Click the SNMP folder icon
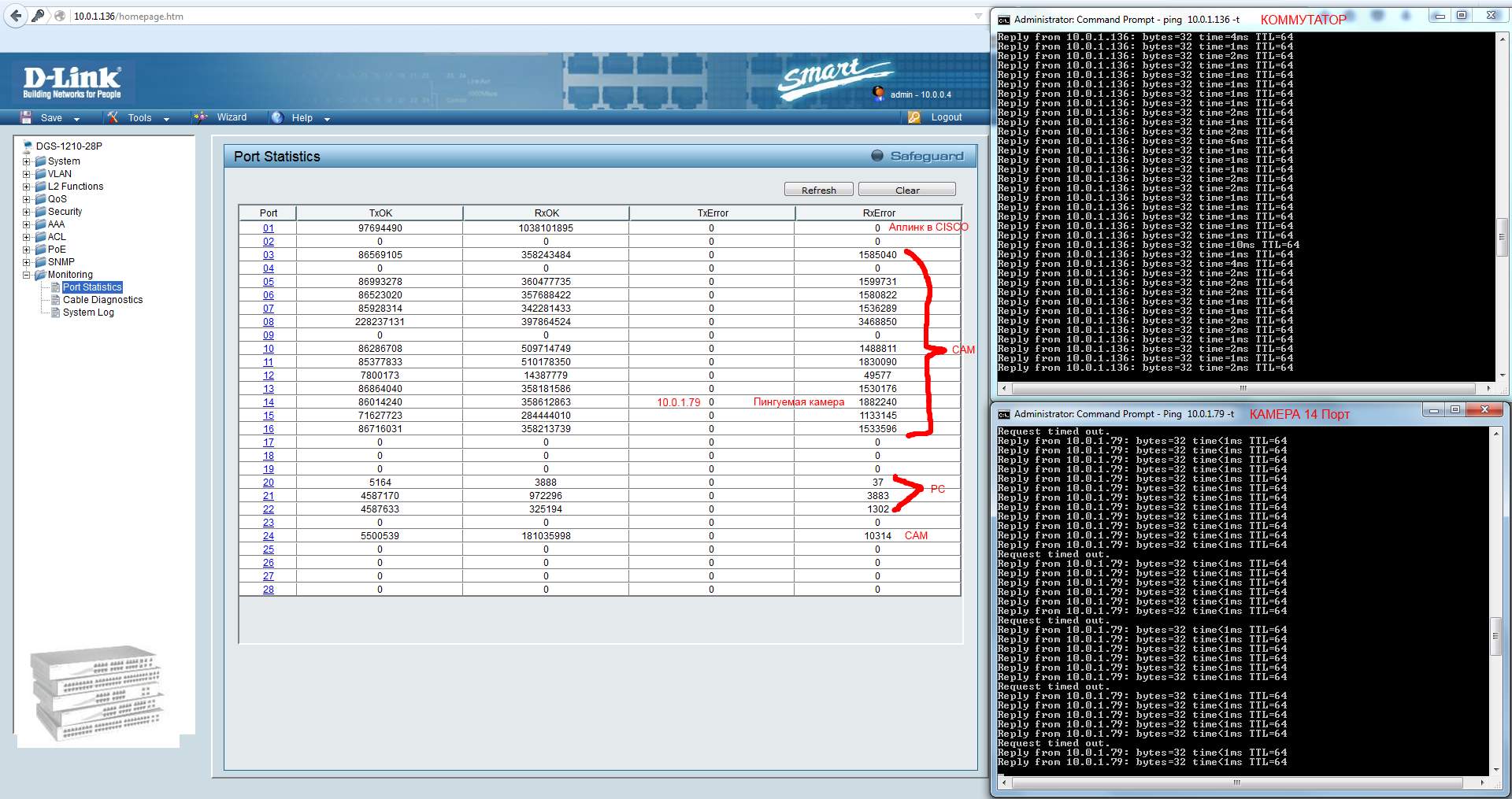 40,262
